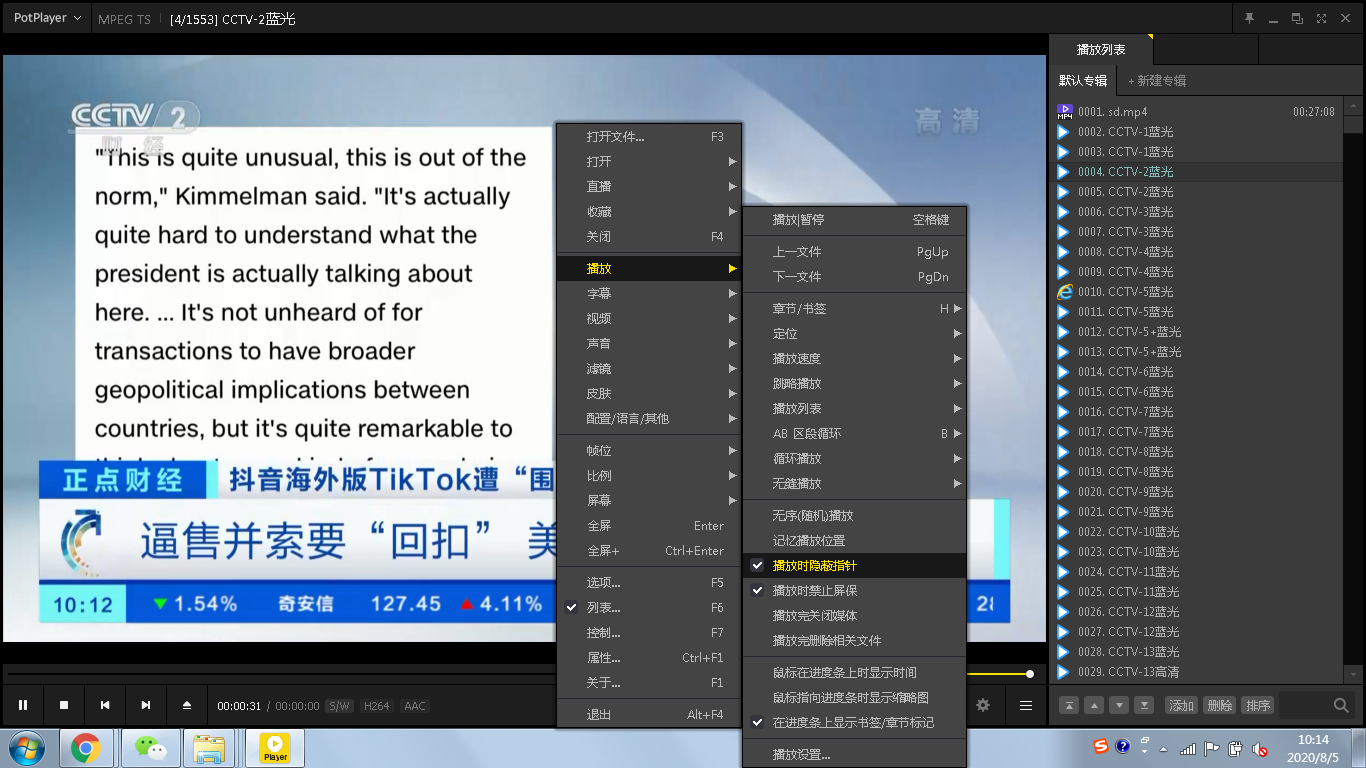The height and width of the screenshot is (768, 1366).
Task: Click the eject/open file icon
Action: pos(187,705)
